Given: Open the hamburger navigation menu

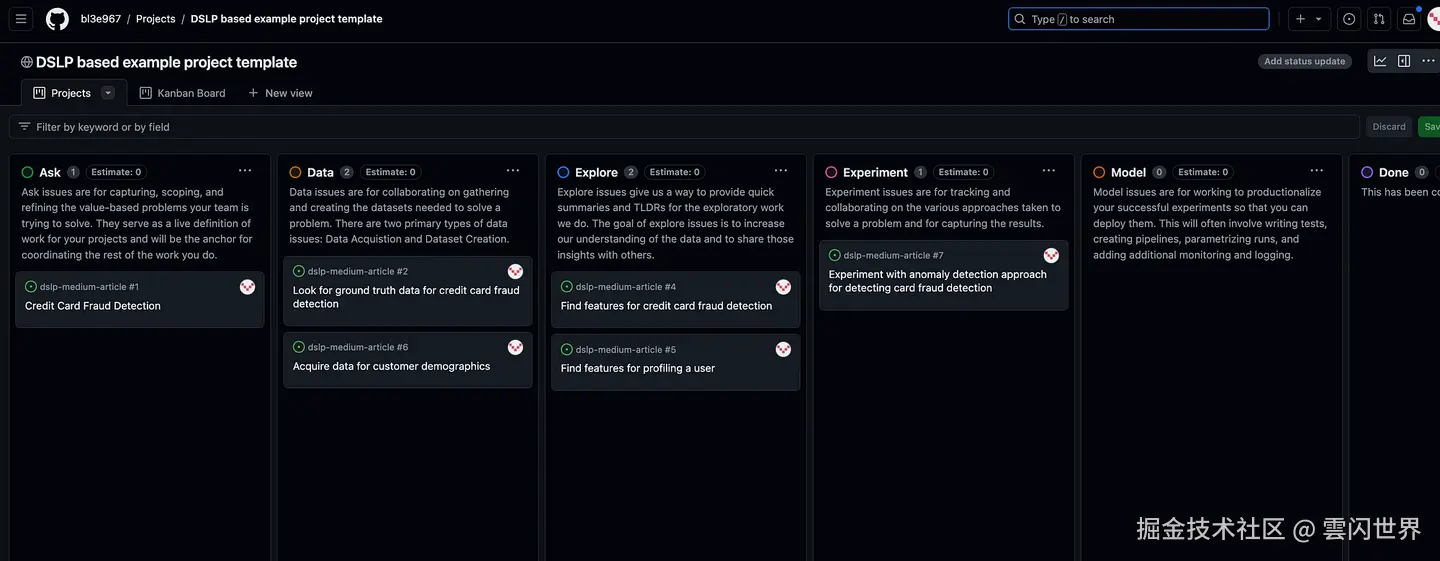Looking at the screenshot, I should coord(21,19).
